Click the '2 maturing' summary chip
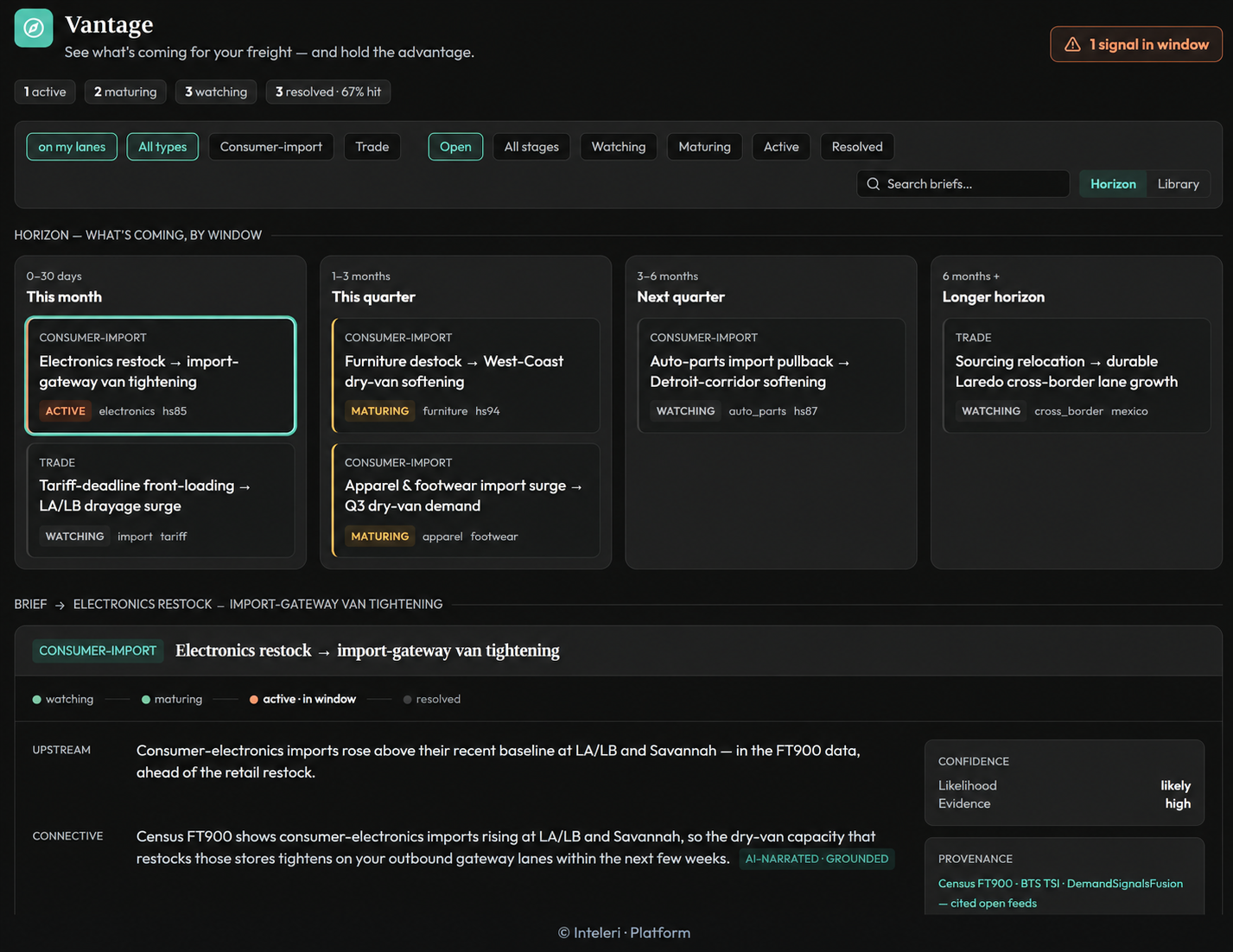Image resolution: width=1233 pixels, height=952 pixels. tap(125, 92)
